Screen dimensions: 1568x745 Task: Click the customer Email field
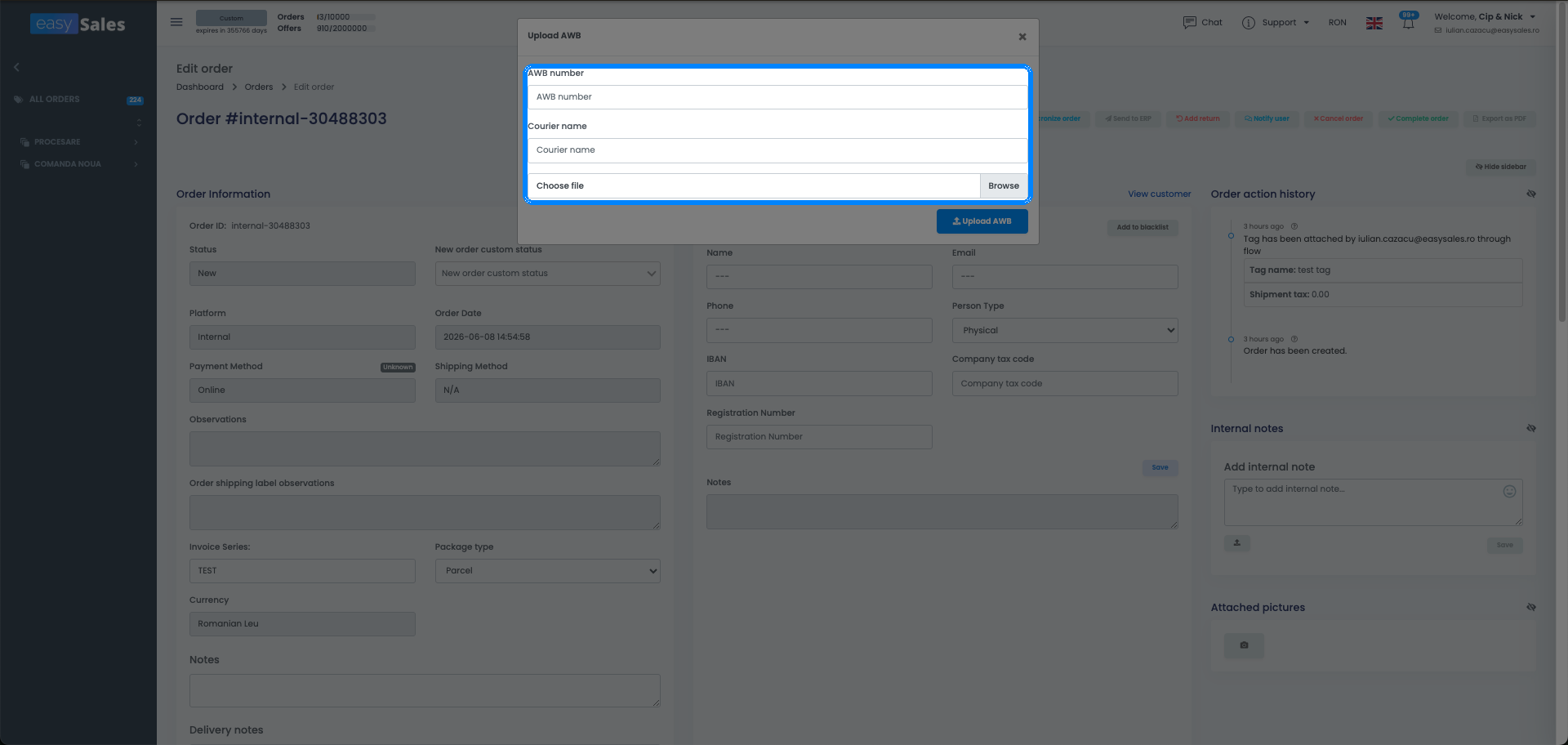1065,277
